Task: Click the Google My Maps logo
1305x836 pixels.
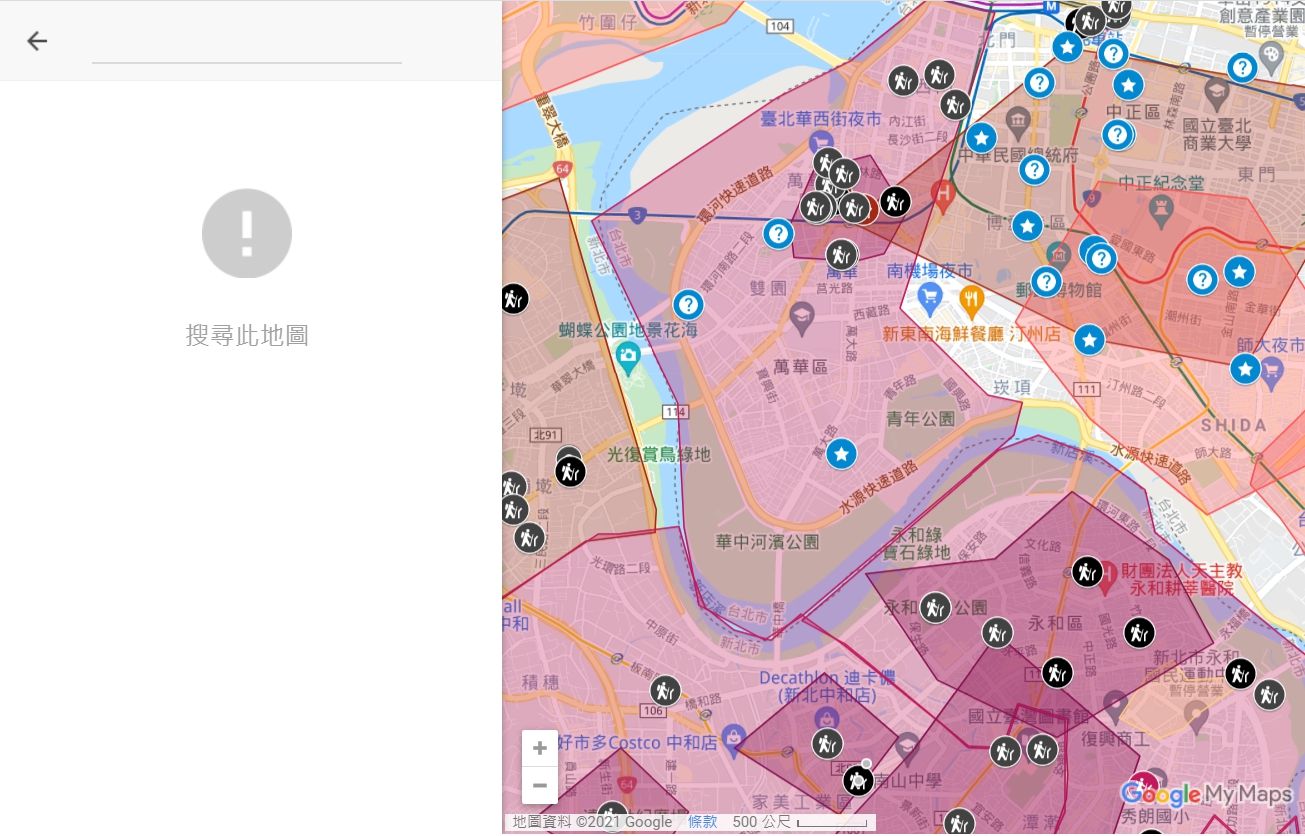Action: (1206, 795)
